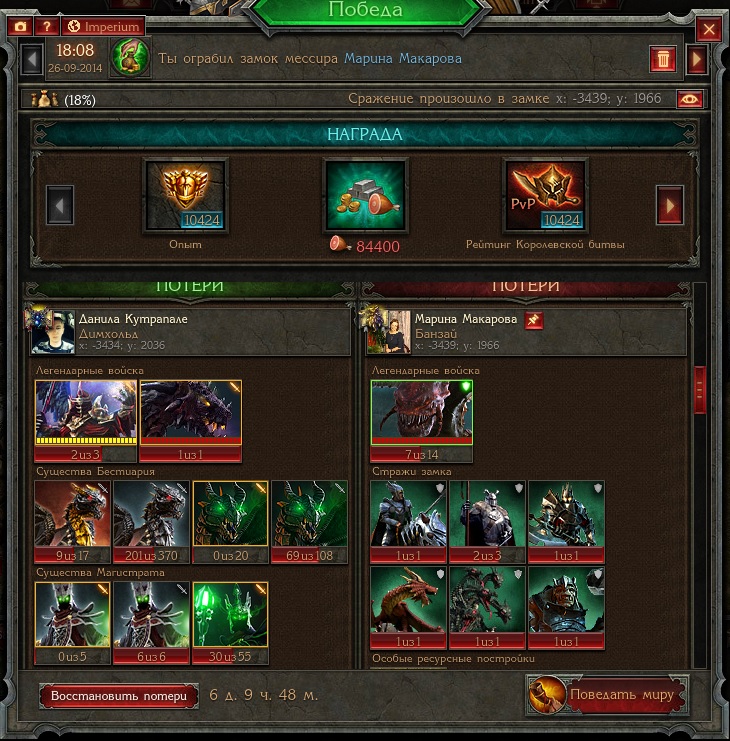Select the dragon unit showing 201 из 370
Screen dimensions: 730x741
pyautogui.click(x=151, y=522)
